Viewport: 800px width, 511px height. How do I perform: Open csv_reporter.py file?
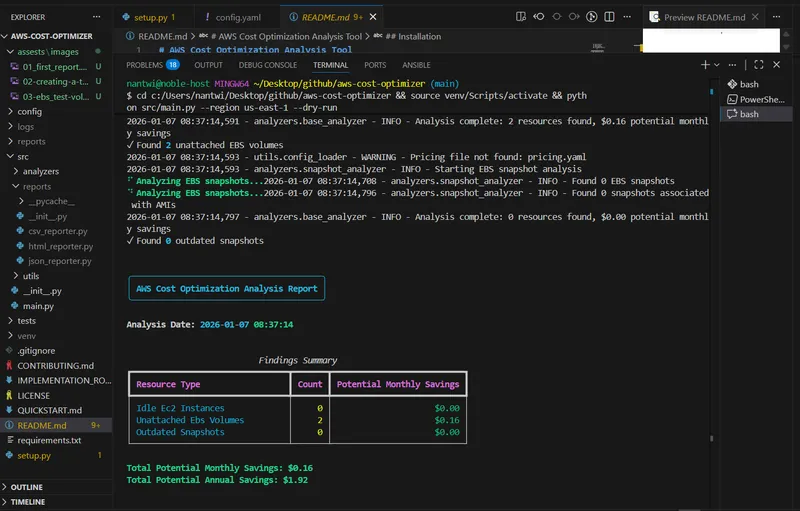[x=58, y=231]
